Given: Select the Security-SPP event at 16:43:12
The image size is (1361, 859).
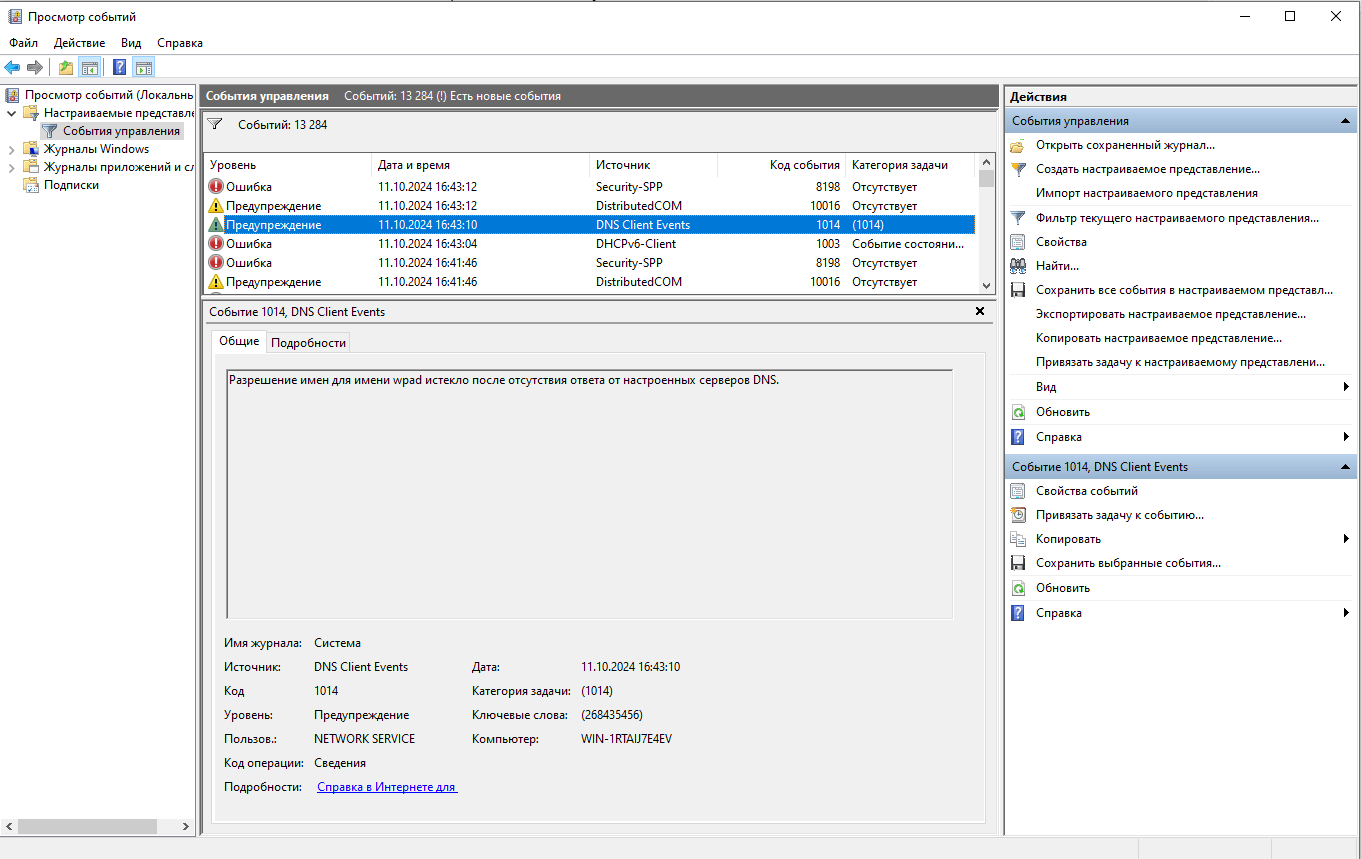Looking at the screenshot, I should [589, 187].
